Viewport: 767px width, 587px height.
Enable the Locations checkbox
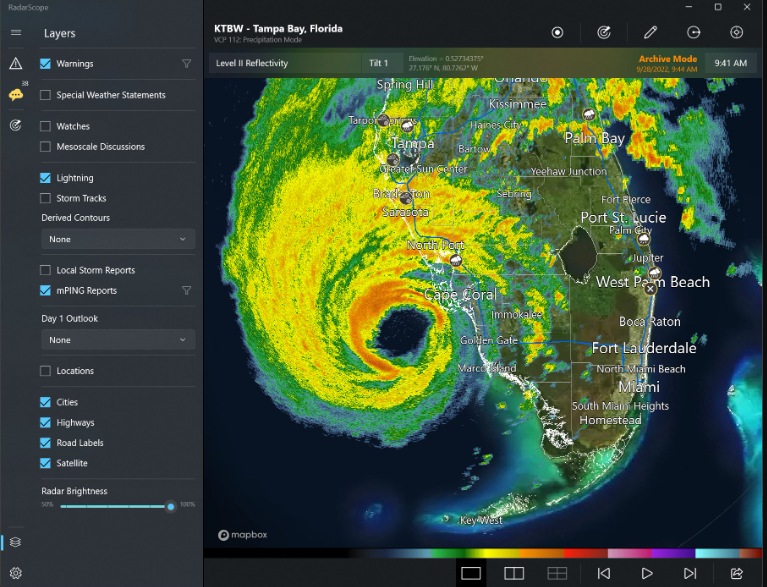point(45,371)
